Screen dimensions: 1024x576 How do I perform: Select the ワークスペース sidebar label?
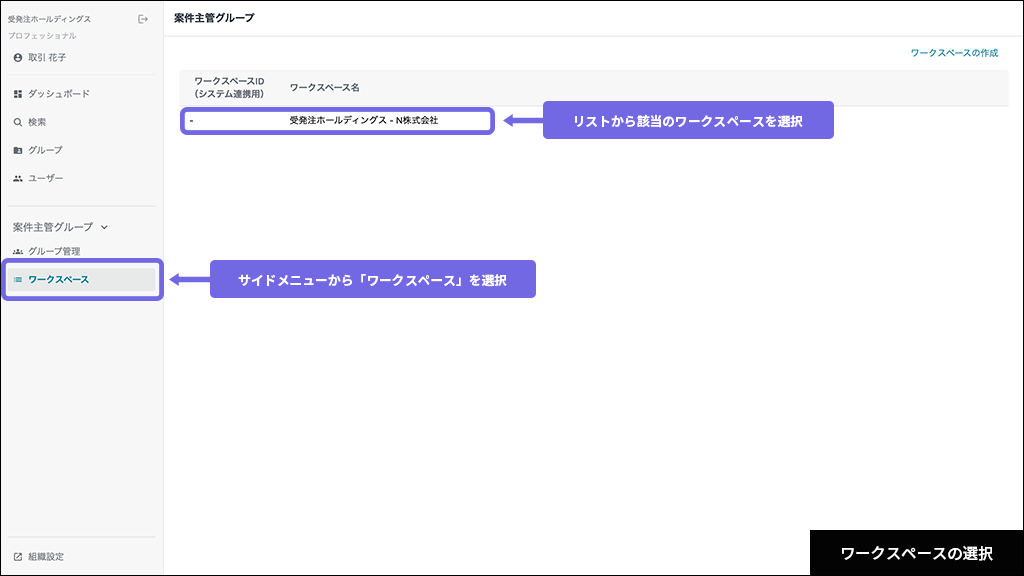58,280
